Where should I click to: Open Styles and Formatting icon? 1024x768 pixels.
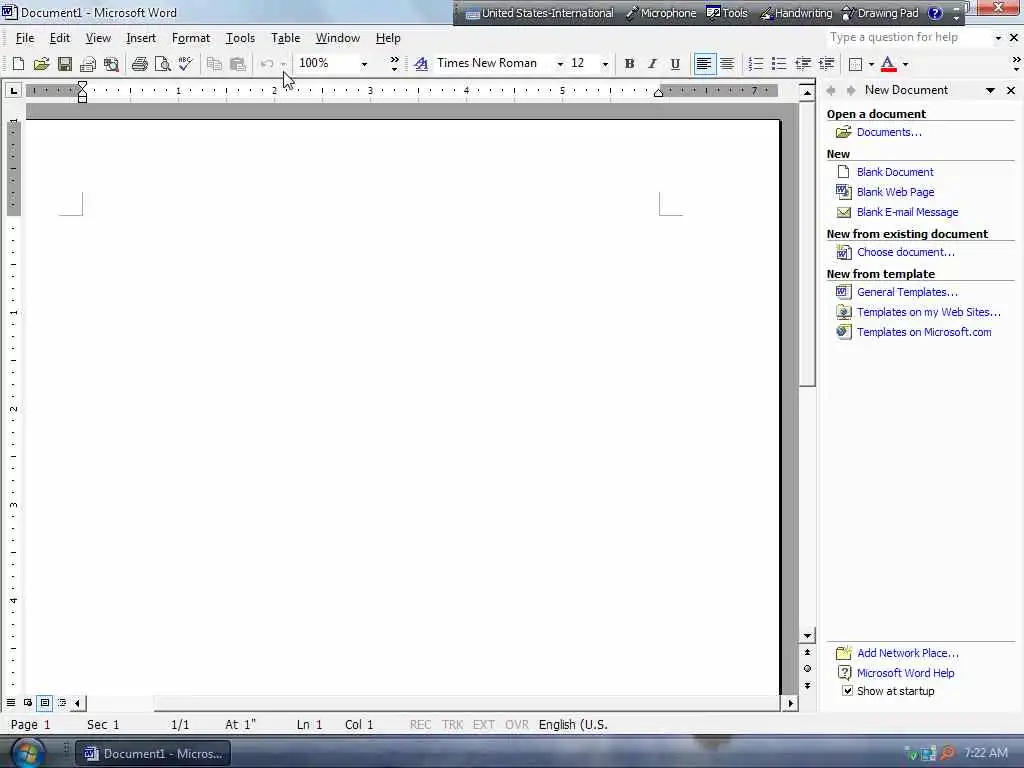421,64
